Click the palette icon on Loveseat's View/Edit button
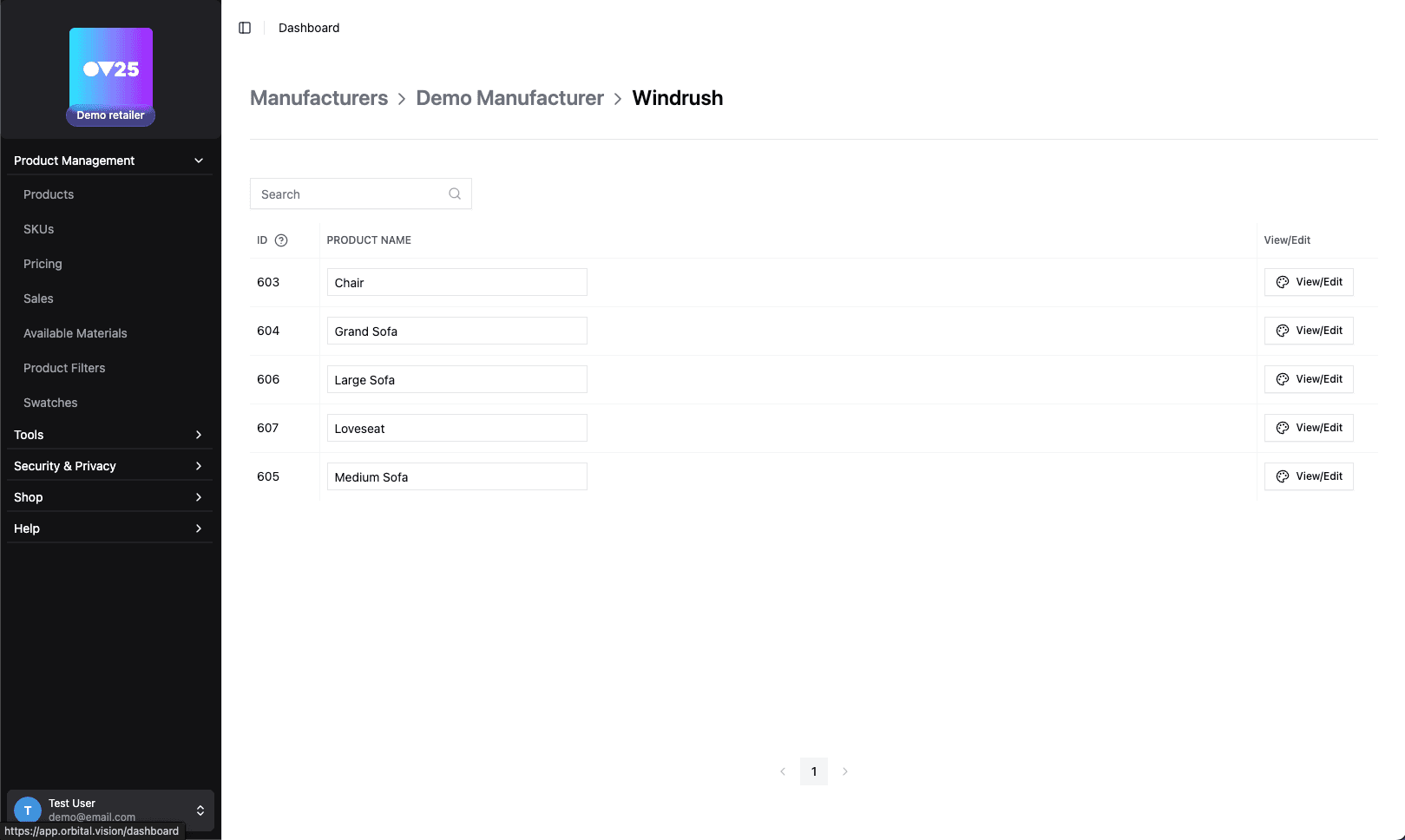Image resolution: width=1405 pixels, height=840 pixels. pos(1282,427)
